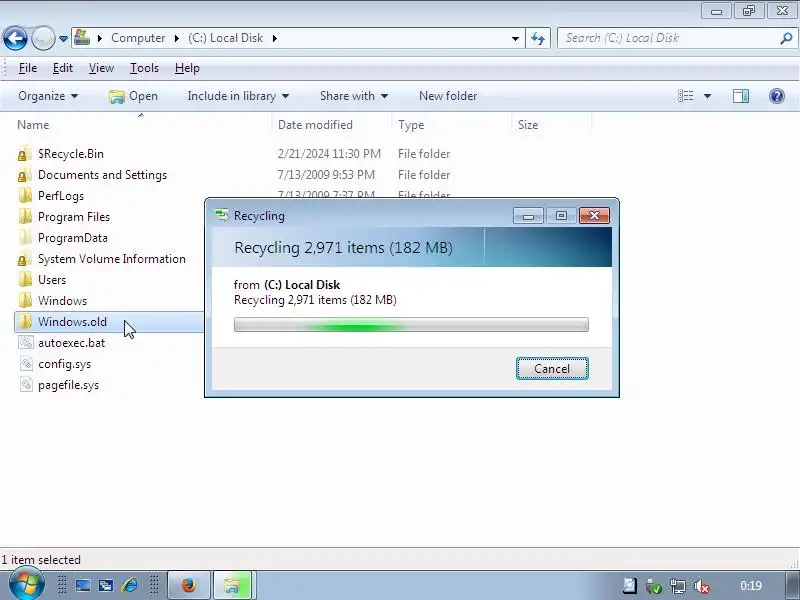The width and height of the screenshot is (800, 600).
Task: Select the pagefile.sys file icon
Action: coord(26,385)
